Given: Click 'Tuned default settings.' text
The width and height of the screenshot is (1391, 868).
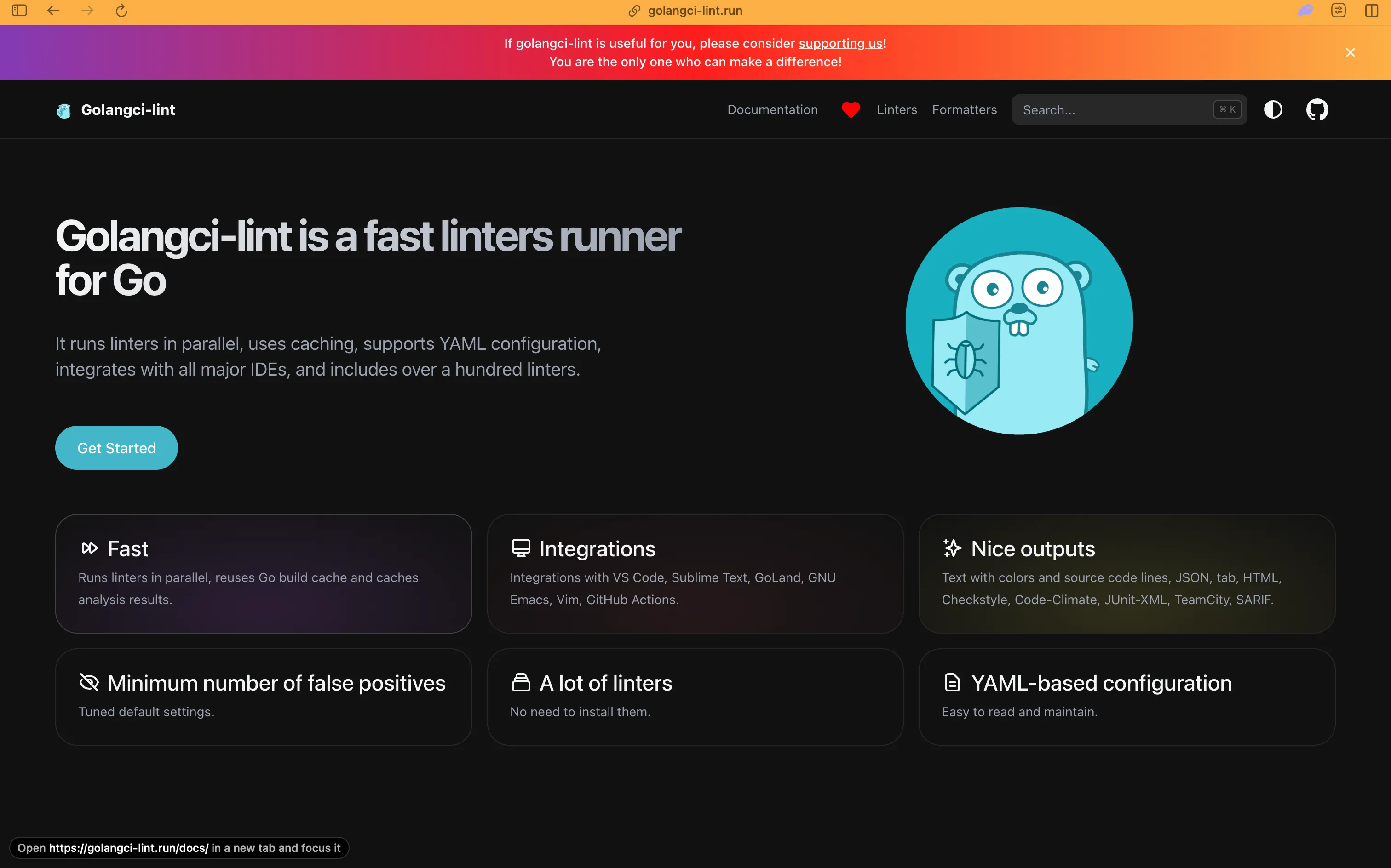Looking at the screenshot, I should [x=146, y=712].
